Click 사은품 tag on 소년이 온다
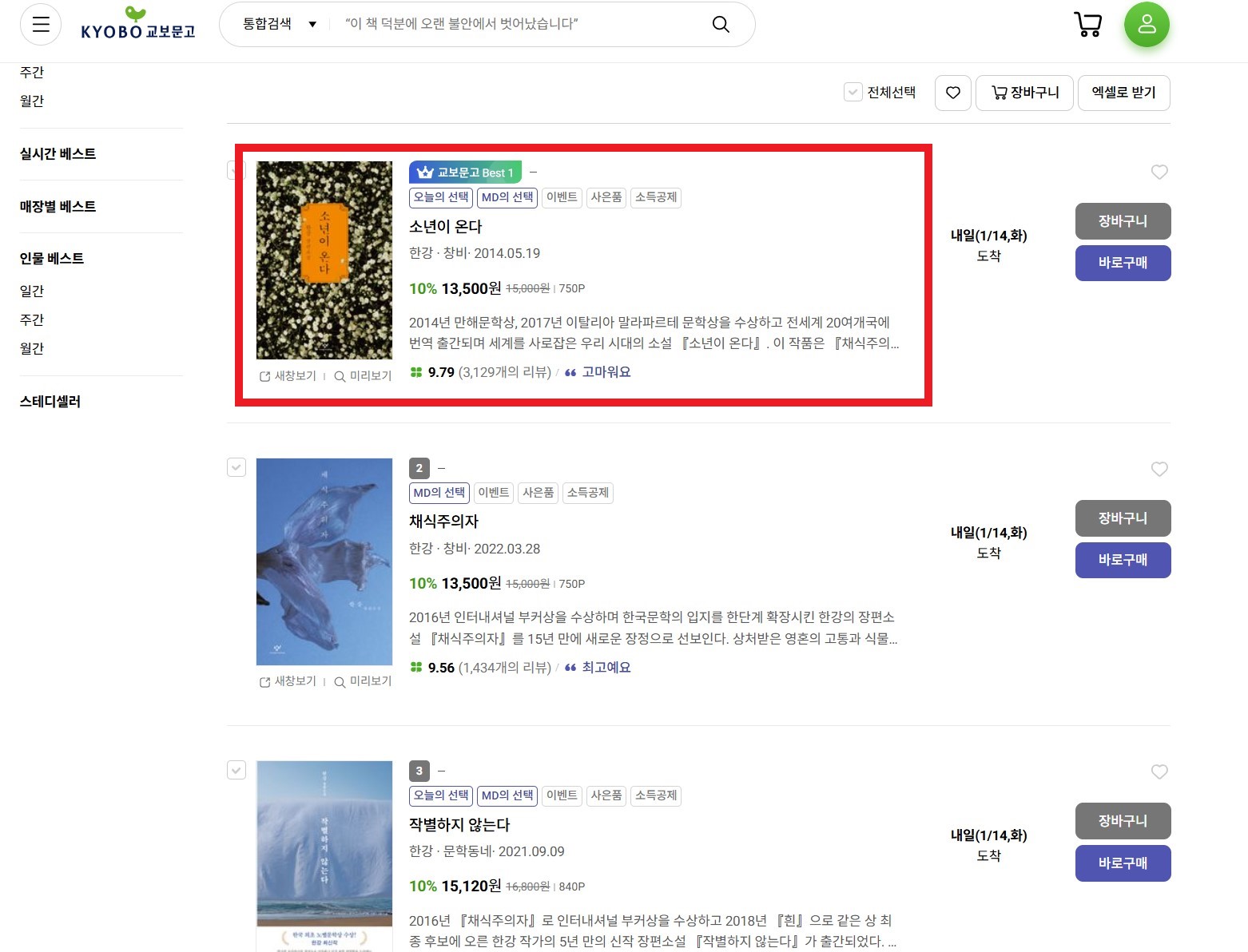Image resolution: width=1248 pixels, height=952 pixels. [x=606, y=197]
